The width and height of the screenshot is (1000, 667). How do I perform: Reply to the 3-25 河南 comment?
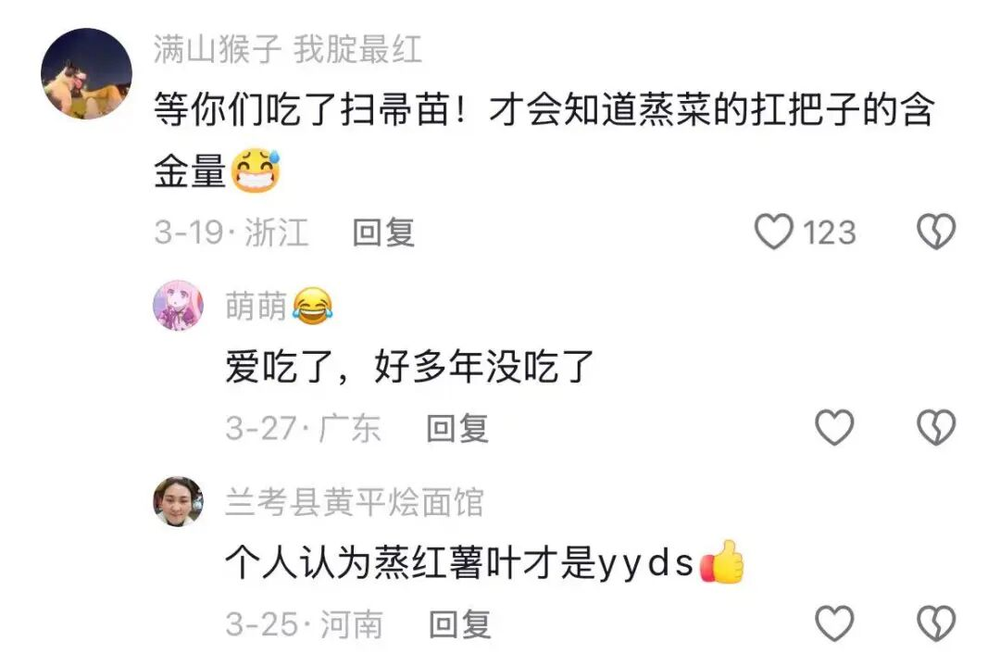click(459, 624)
